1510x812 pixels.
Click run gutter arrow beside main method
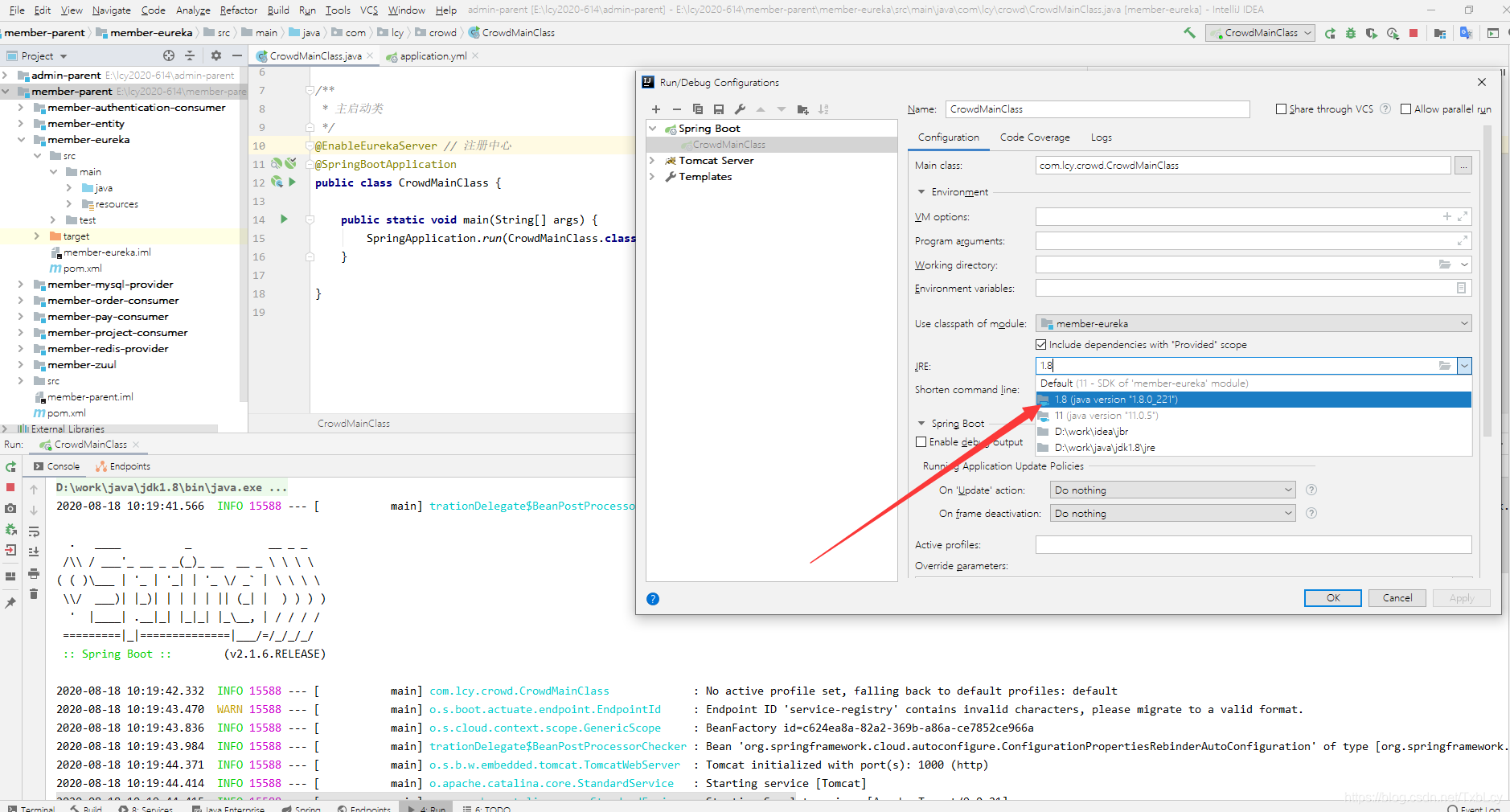[284, 219]
